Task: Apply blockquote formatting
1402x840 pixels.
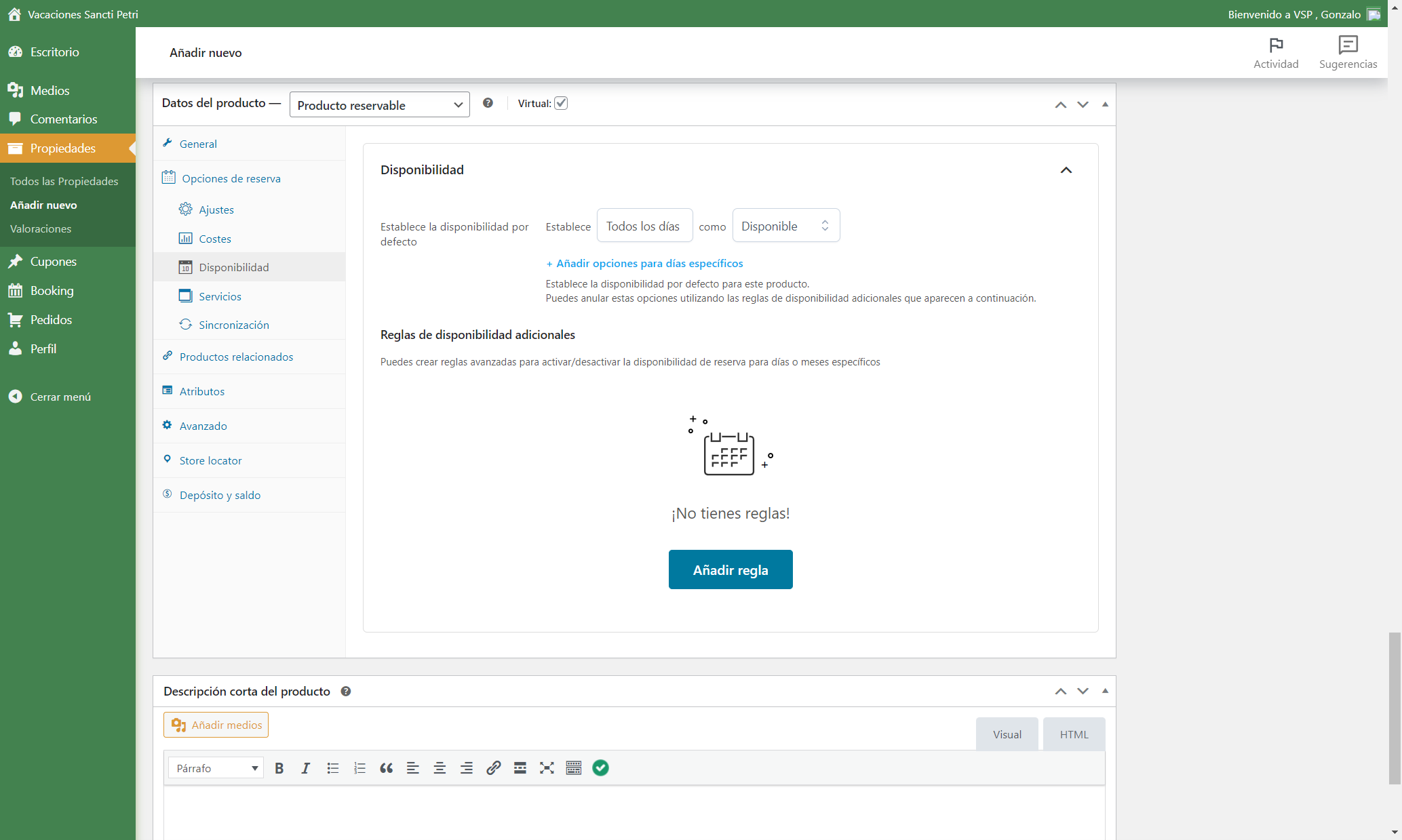Action: [386, 768]
